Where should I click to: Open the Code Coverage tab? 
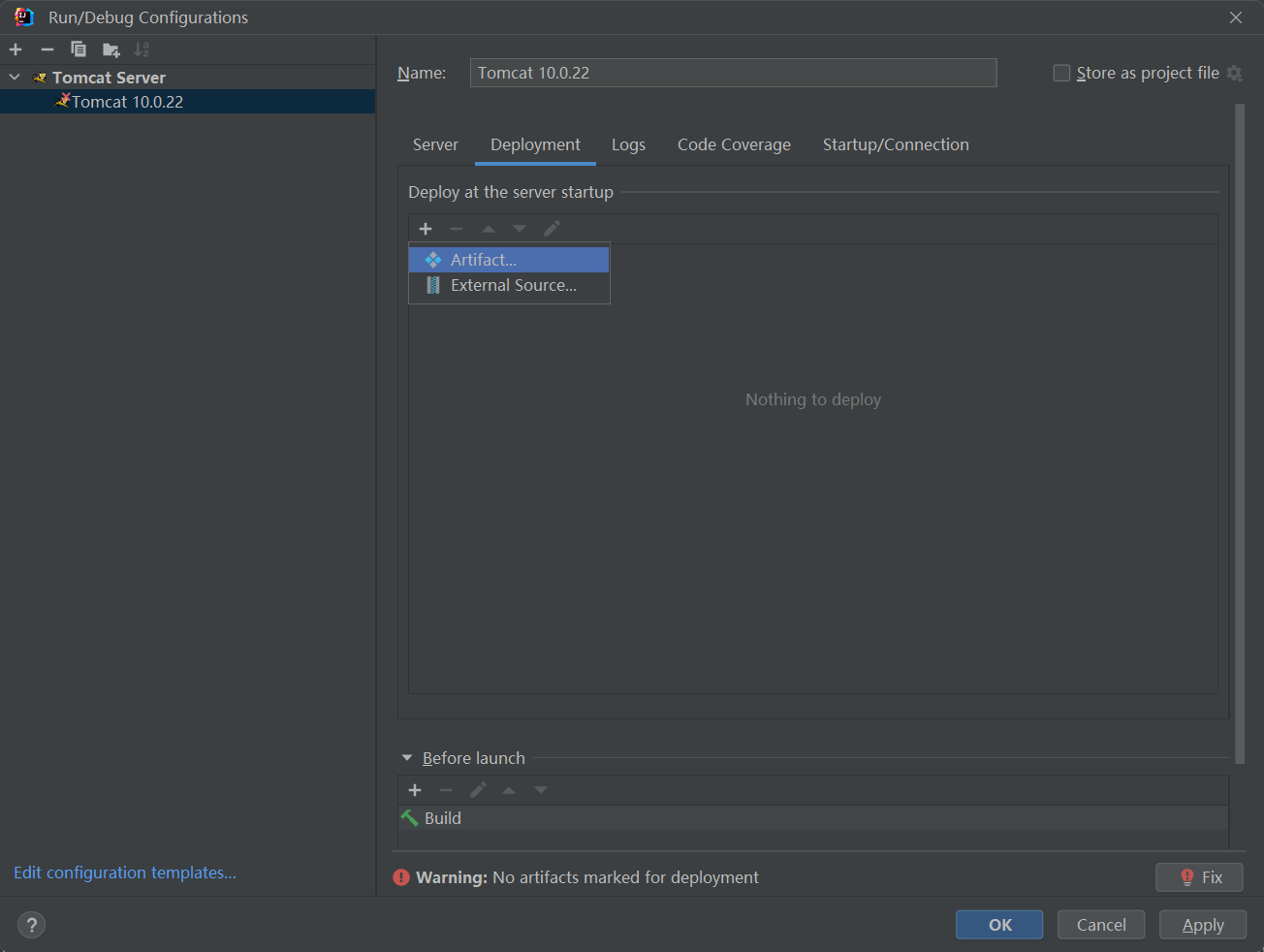tap(734, 144)
